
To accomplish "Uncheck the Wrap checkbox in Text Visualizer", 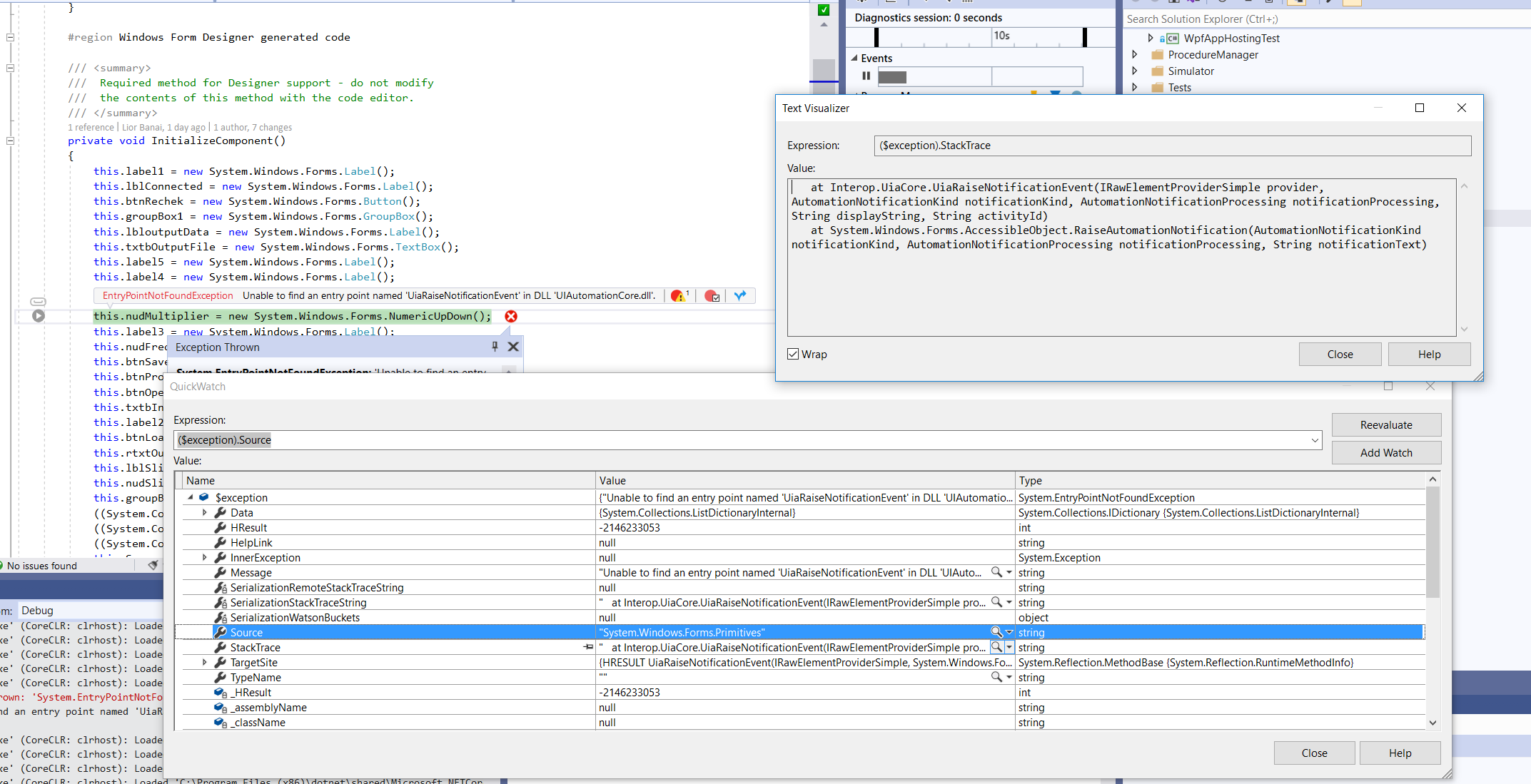I will click(792, 354).
